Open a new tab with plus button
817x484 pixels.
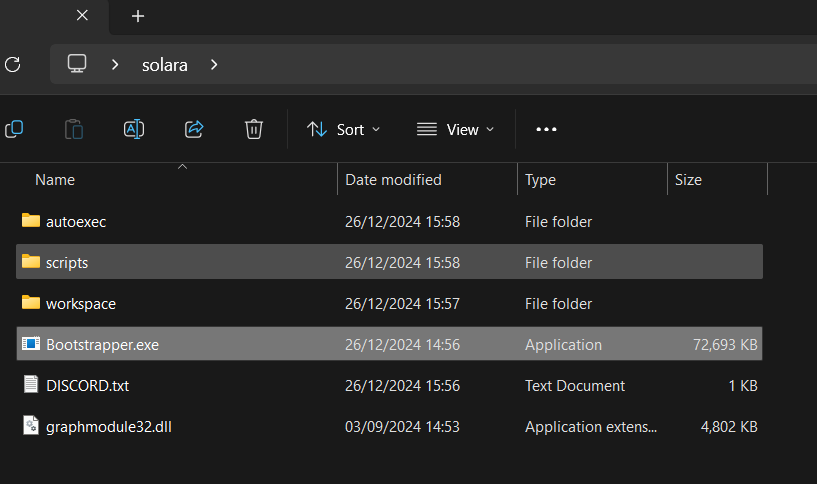point(138,16)
